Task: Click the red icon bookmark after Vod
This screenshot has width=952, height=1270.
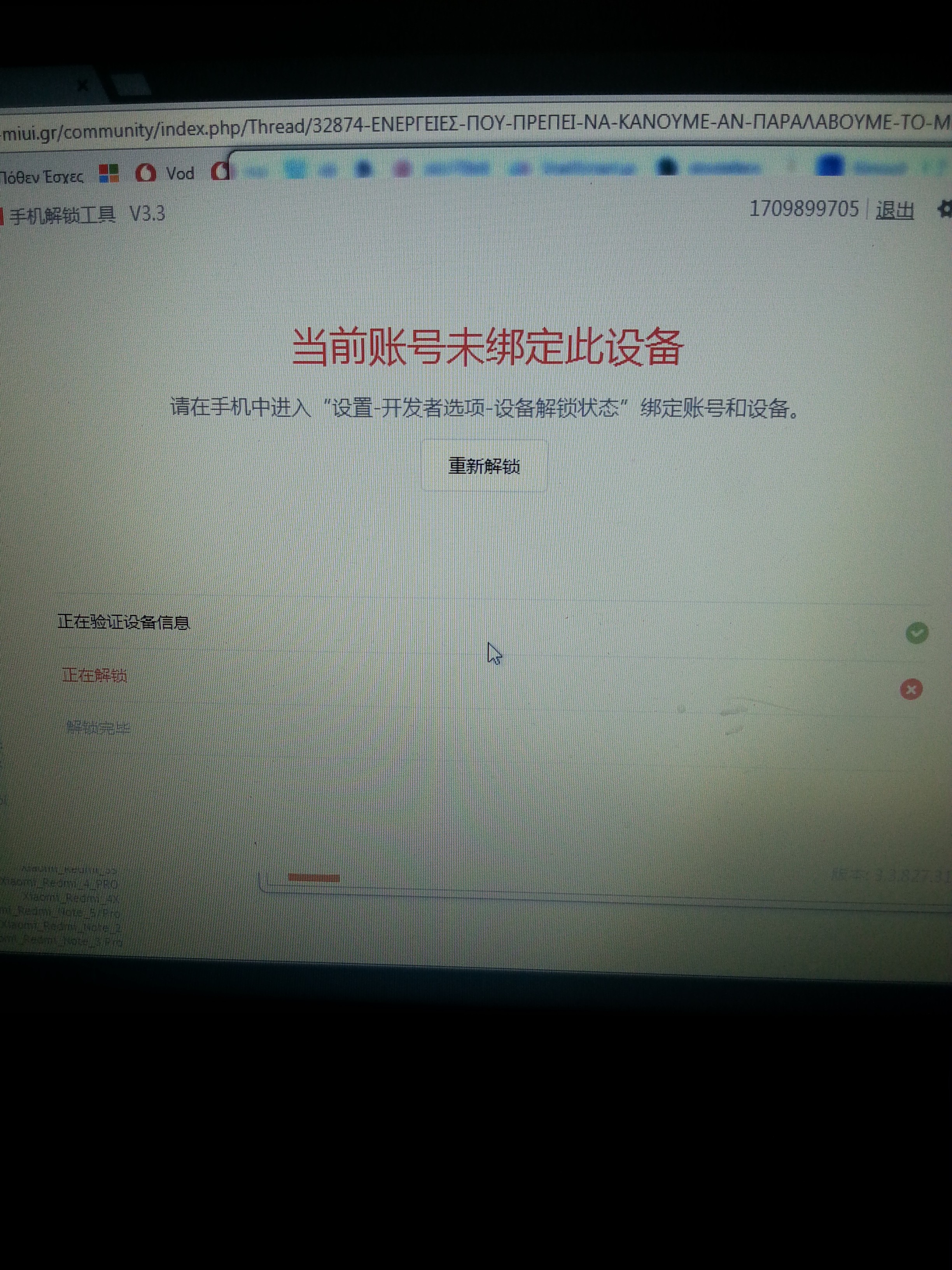Action: pyautogui.click(x=220, y=171)
